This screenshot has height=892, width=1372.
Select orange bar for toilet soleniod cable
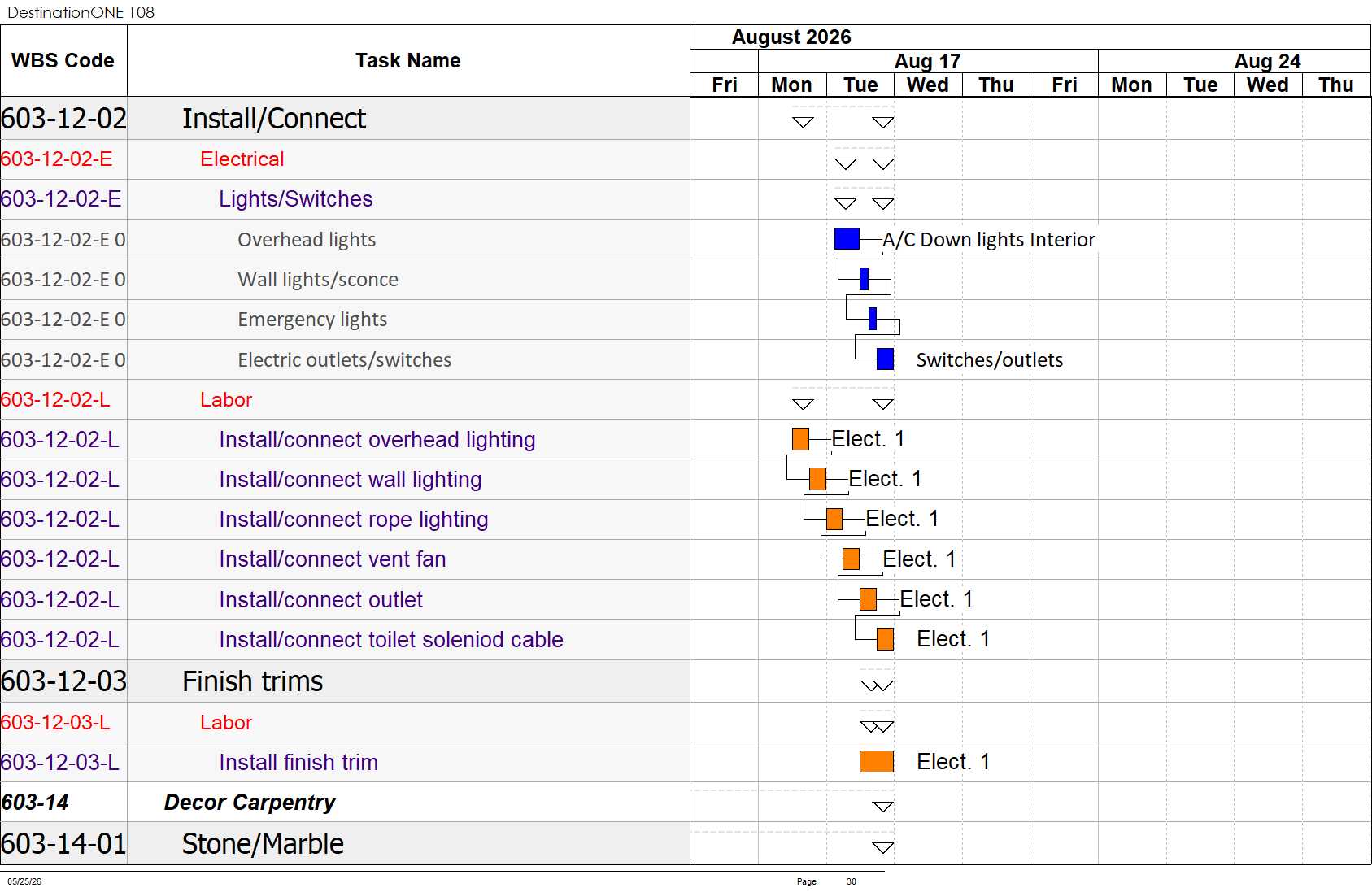coord(886,639)
